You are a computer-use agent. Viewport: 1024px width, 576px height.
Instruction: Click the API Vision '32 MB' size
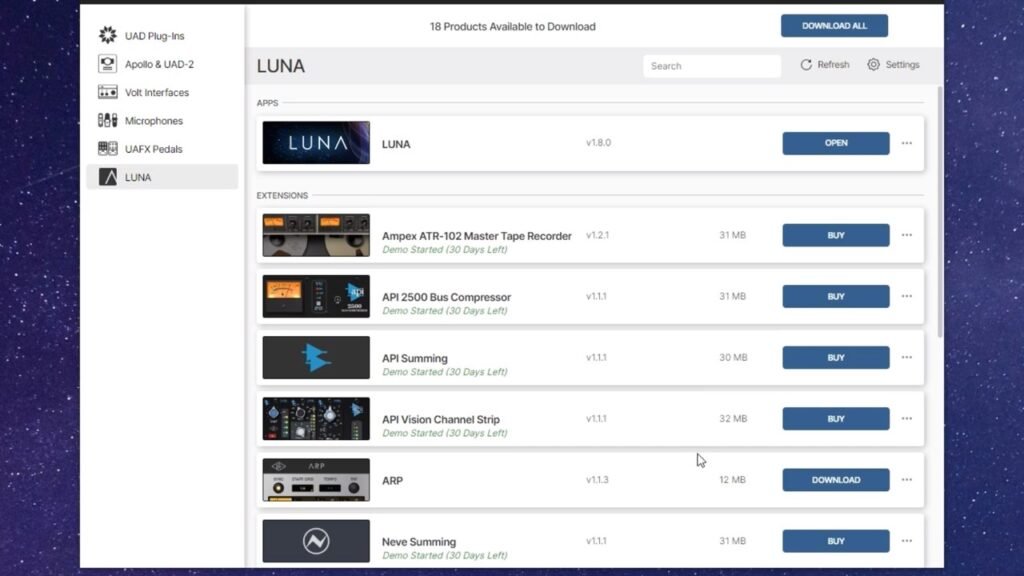click(x=733, y=419)
